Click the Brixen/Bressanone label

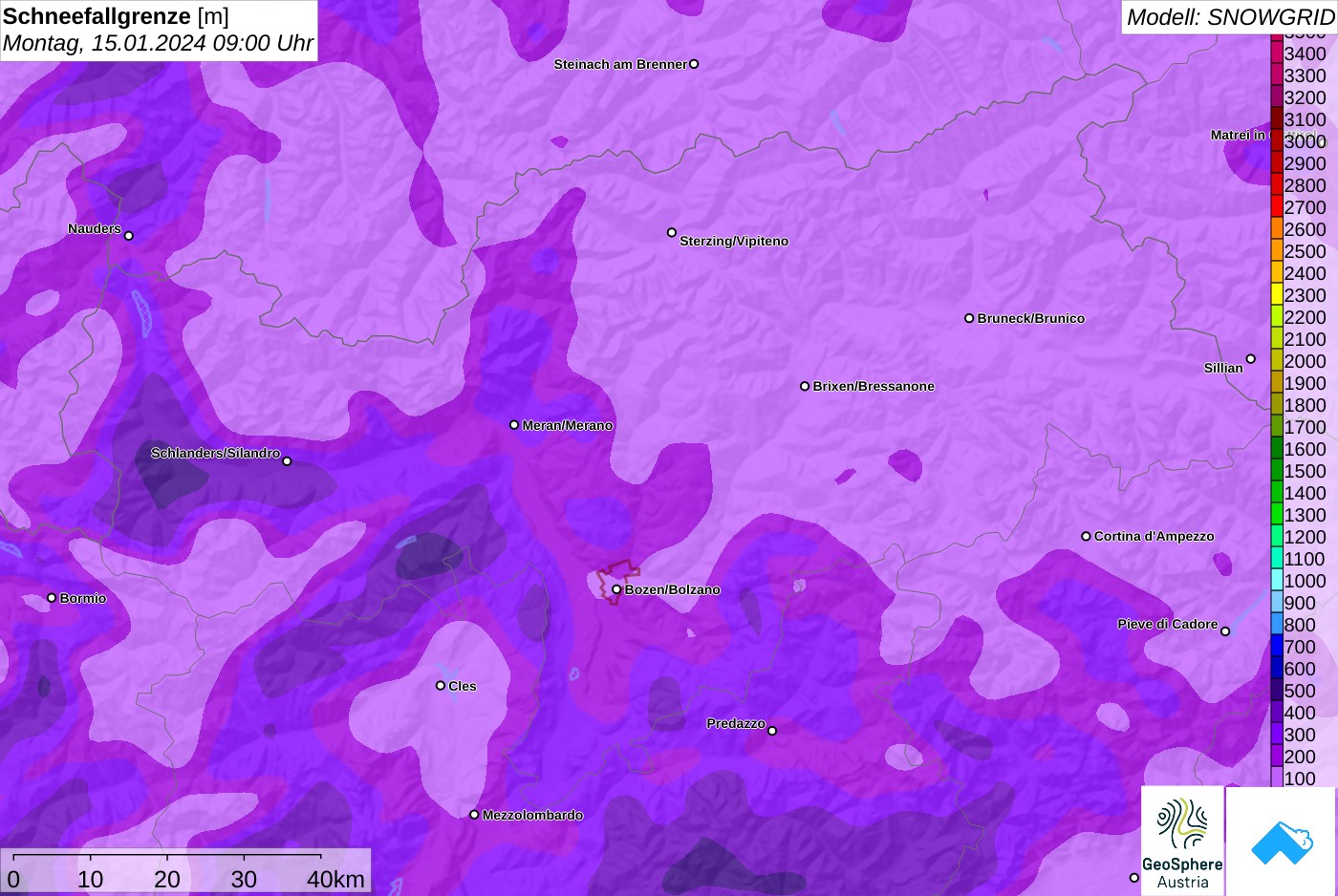pos(874,386)
